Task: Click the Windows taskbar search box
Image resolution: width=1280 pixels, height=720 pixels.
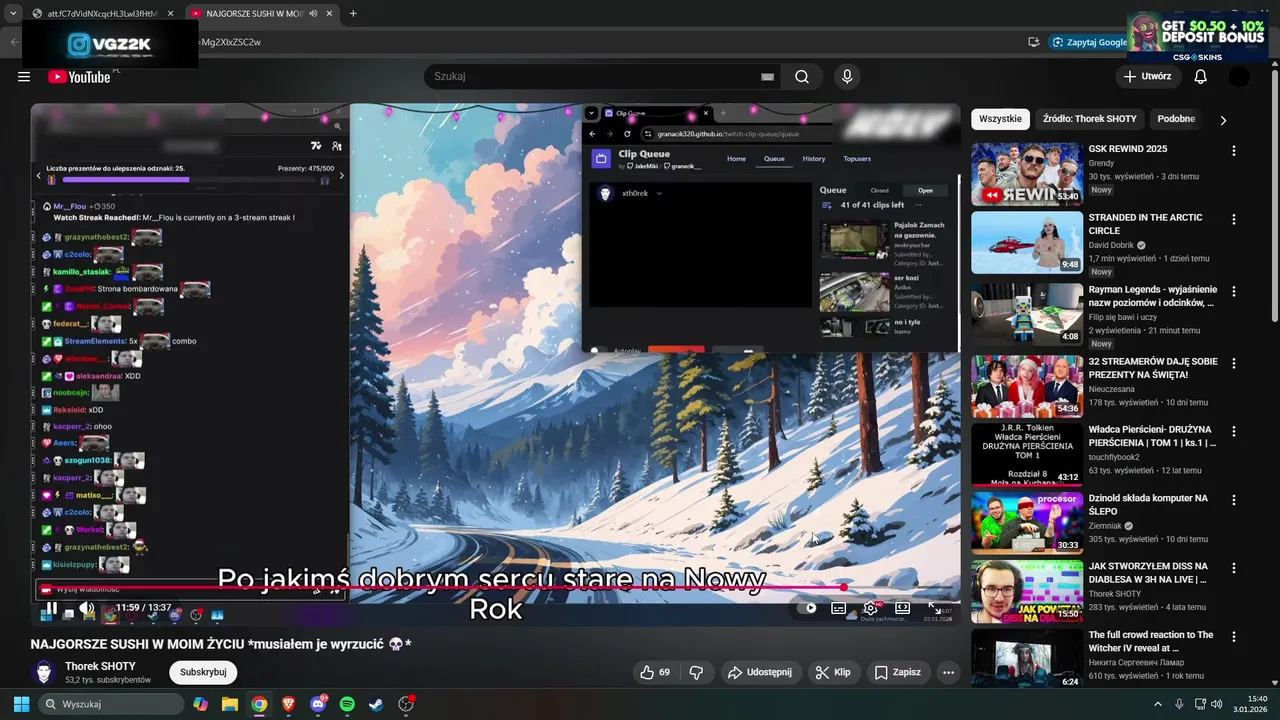Action: click(112, 704)
